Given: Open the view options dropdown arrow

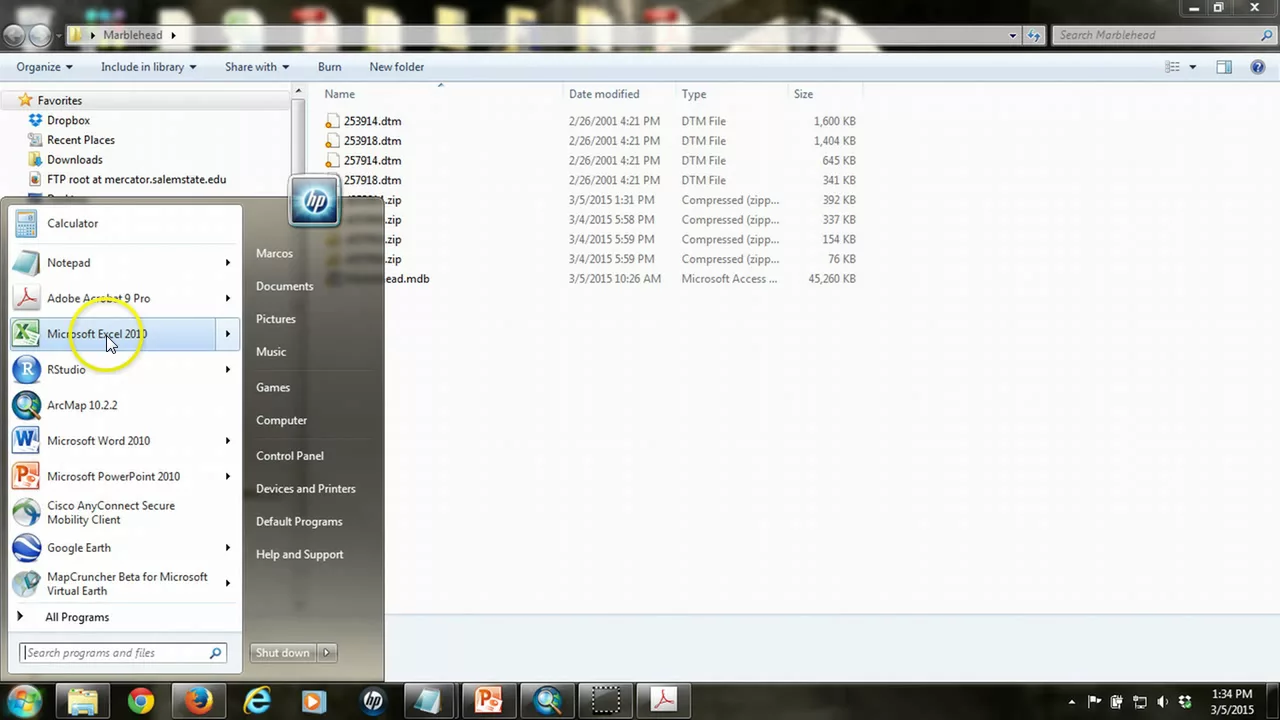Looking at the screenshot, I should click(1192, 67).
